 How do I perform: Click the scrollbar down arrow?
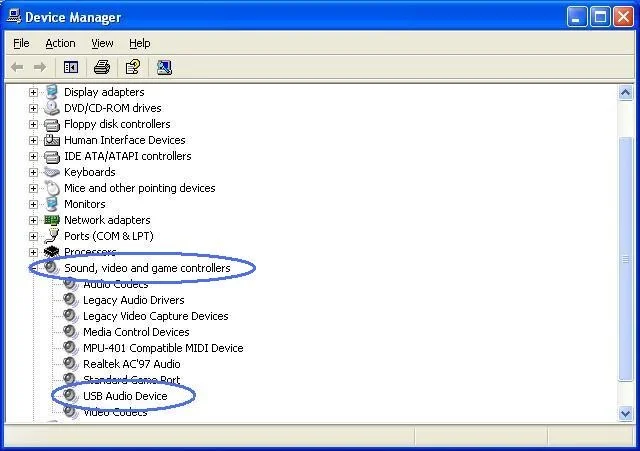(x=626, y=413)
